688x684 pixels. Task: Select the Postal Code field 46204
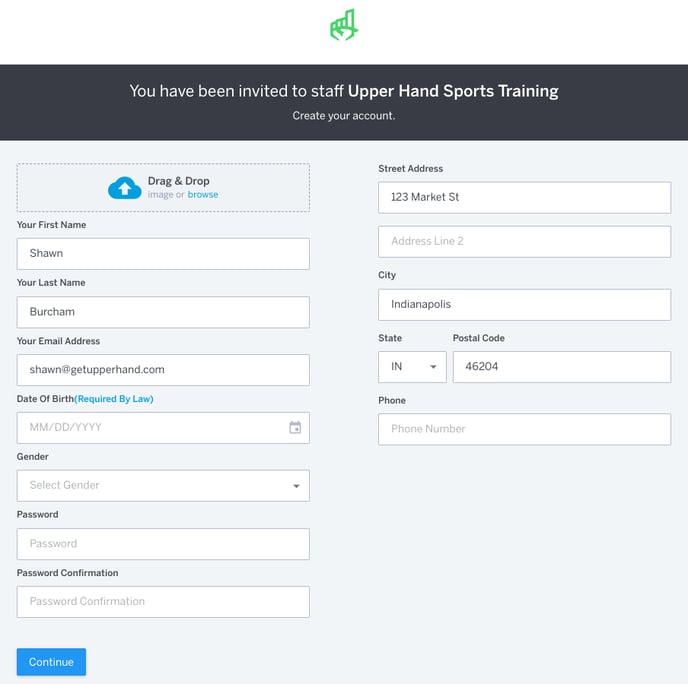[562, 367]
